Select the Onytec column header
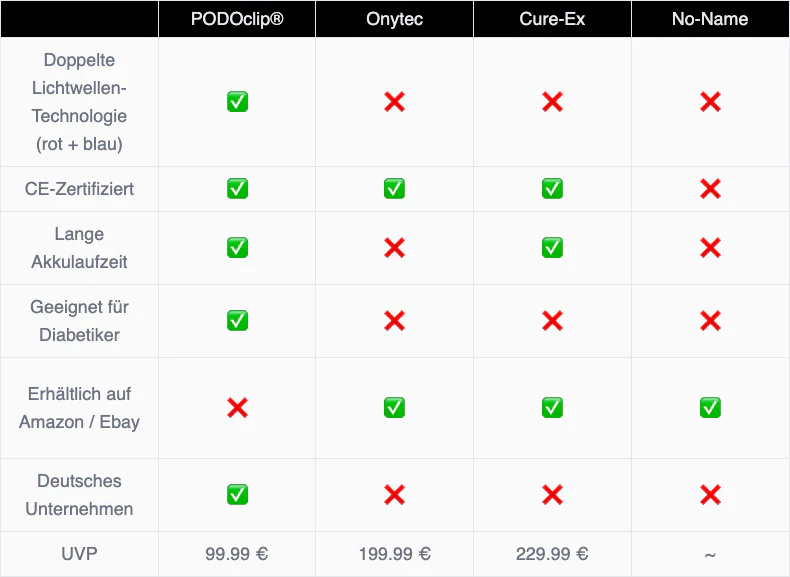Screen dimensions: 790x577 [395, 19]
